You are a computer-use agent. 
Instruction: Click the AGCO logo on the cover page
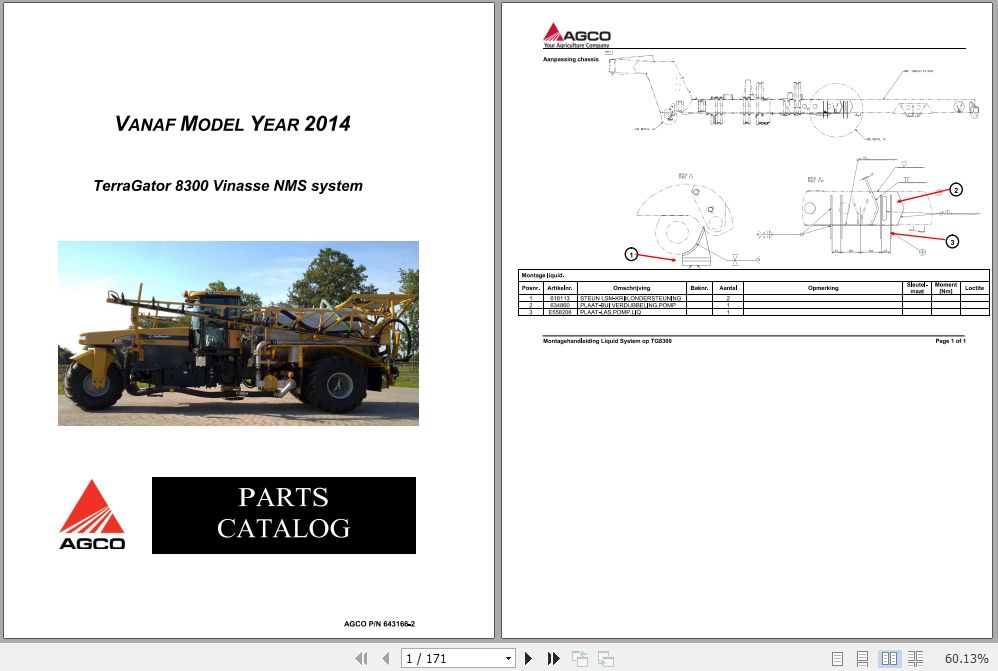(92, 514)
